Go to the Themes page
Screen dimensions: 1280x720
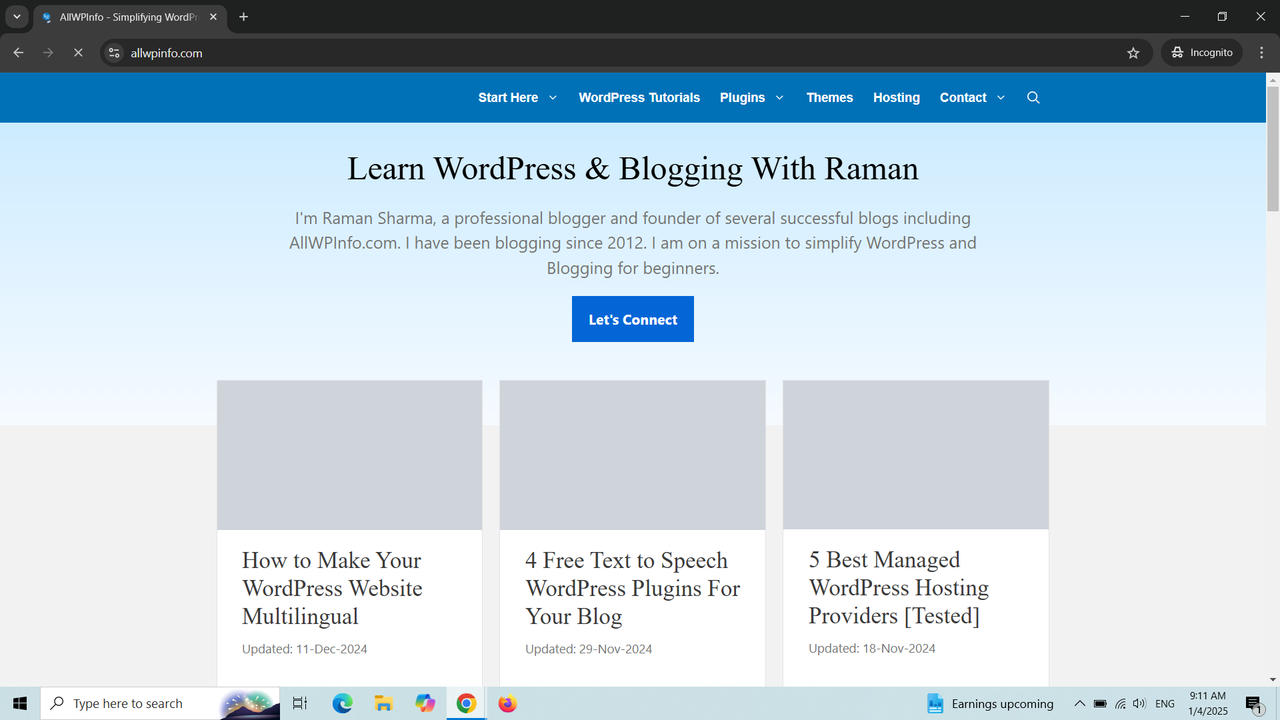point(830,98)
